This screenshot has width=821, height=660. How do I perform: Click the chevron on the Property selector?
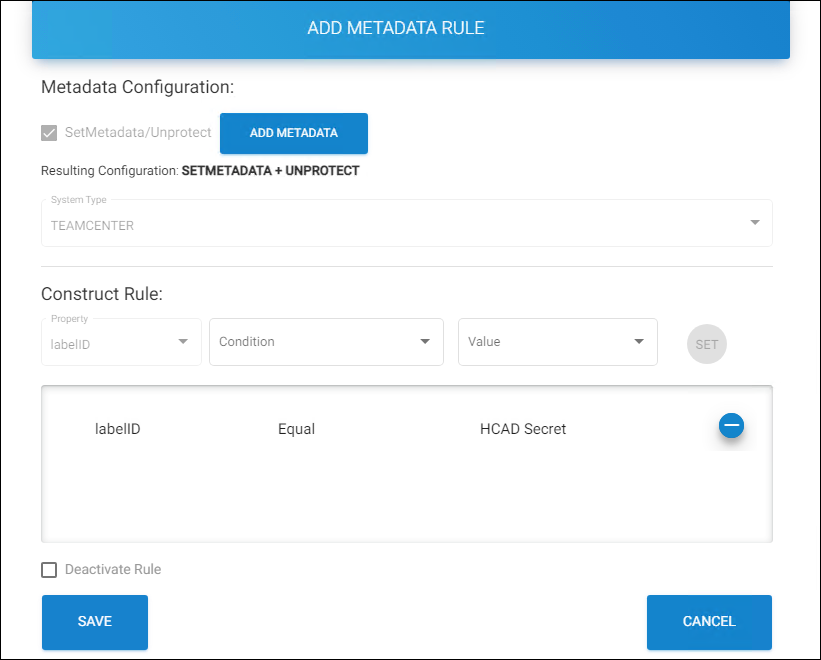pyautogui.click(x=184, y=341)
